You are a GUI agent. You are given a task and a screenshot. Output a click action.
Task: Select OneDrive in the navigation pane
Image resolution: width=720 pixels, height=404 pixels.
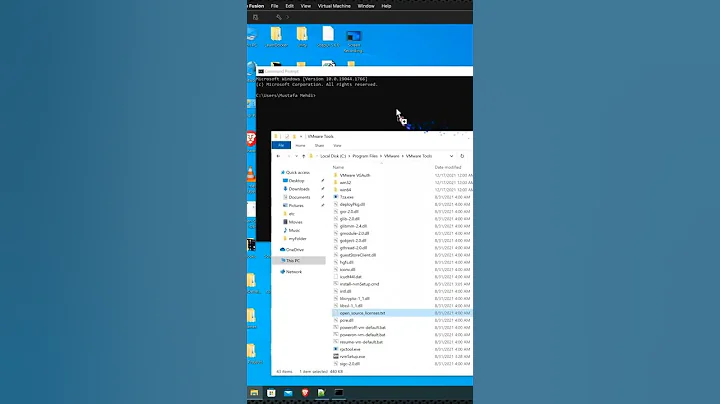[295, 250]
